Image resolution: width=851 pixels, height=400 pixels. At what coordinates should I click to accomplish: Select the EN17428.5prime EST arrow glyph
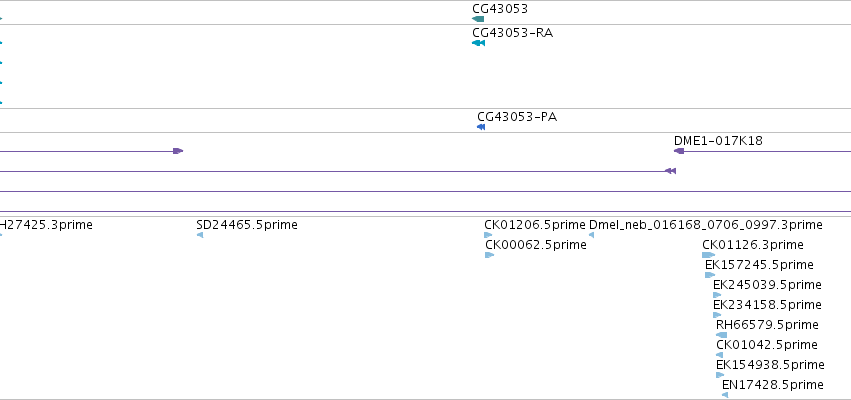[x=725, y=395]
